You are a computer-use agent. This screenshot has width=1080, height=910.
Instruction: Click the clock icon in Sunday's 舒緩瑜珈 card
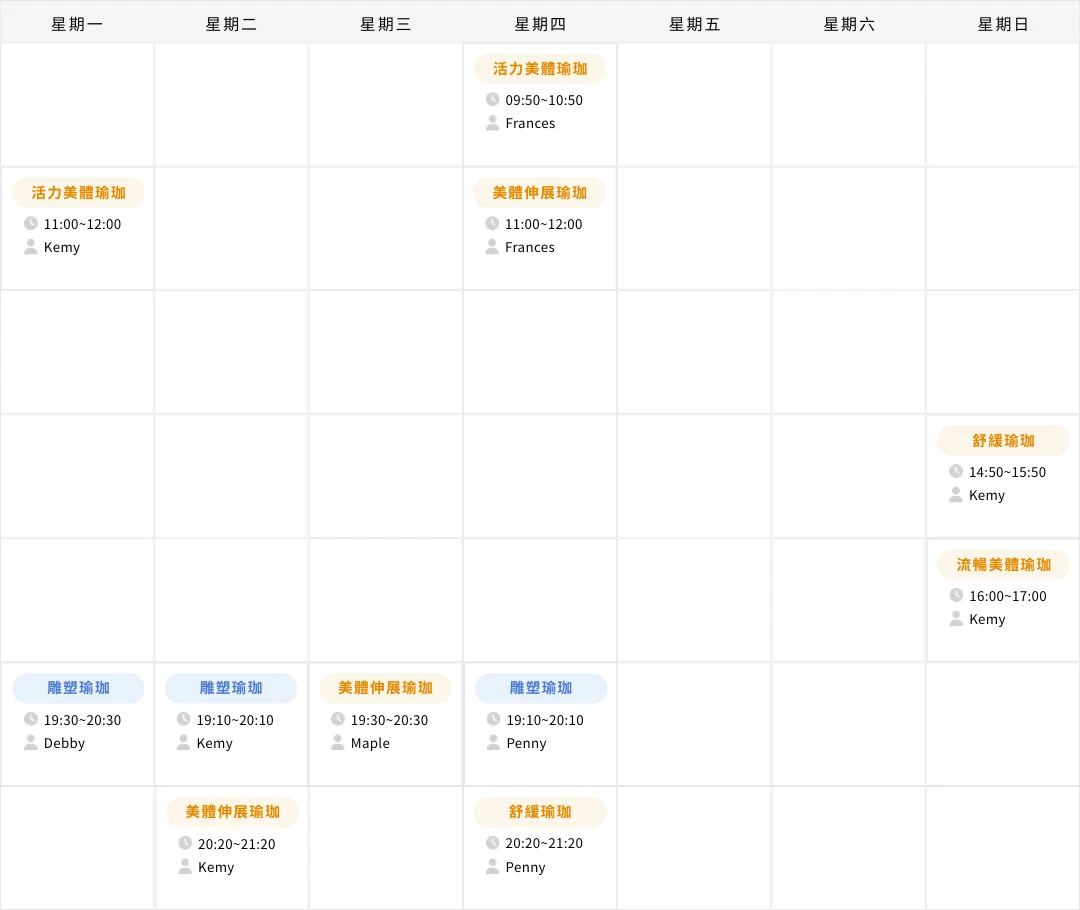point(955,472)
